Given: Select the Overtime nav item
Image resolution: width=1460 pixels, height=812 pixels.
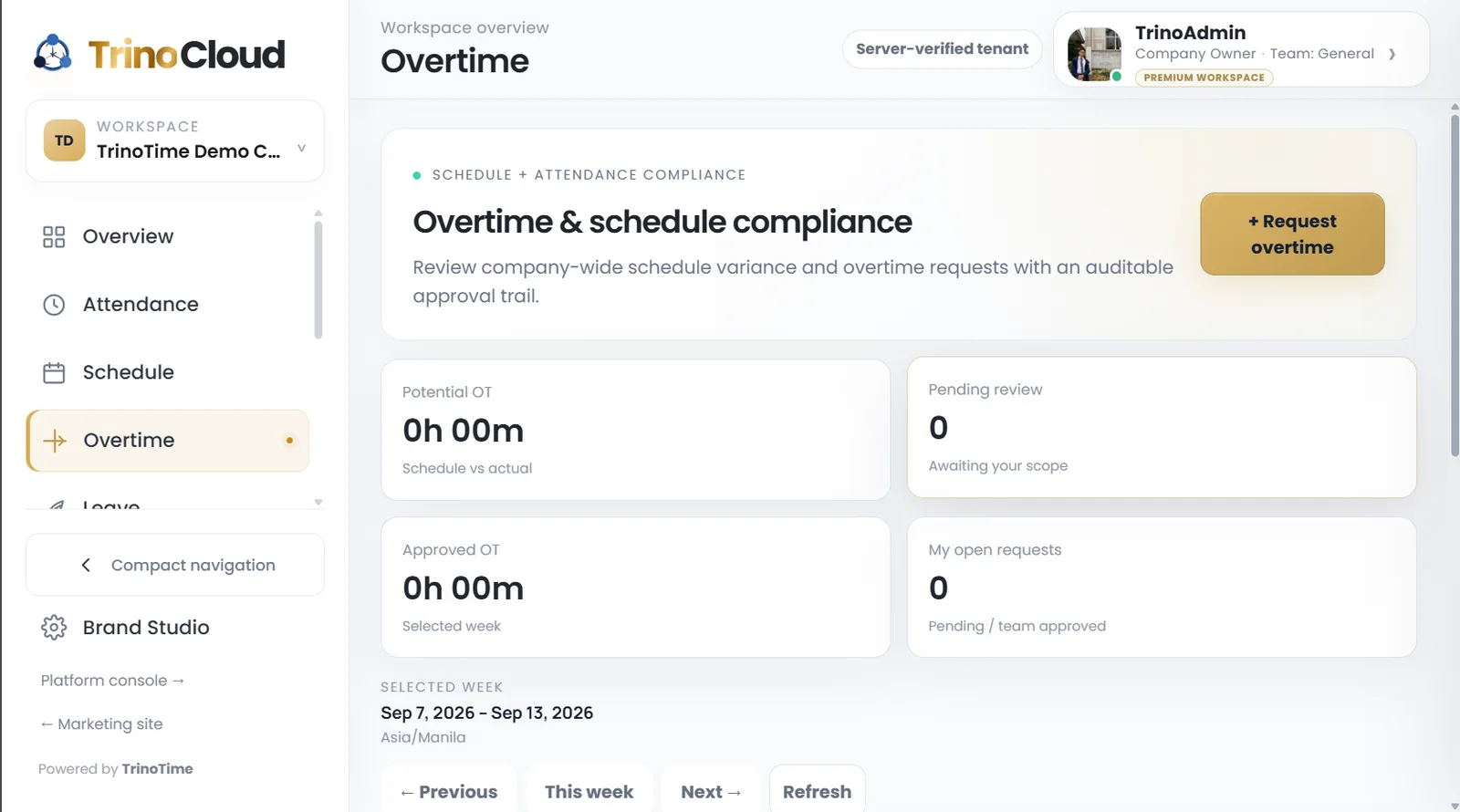Looking at the screenshot, I should [168, 441].
